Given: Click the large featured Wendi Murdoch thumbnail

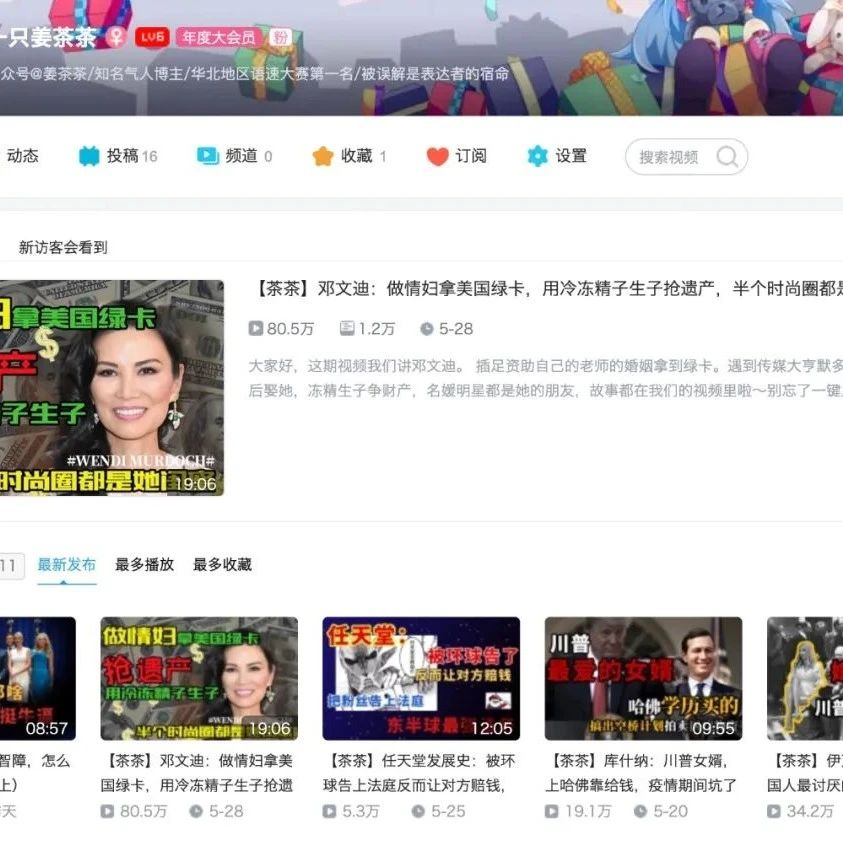Looking at the screenshot, I should point(112,388).
